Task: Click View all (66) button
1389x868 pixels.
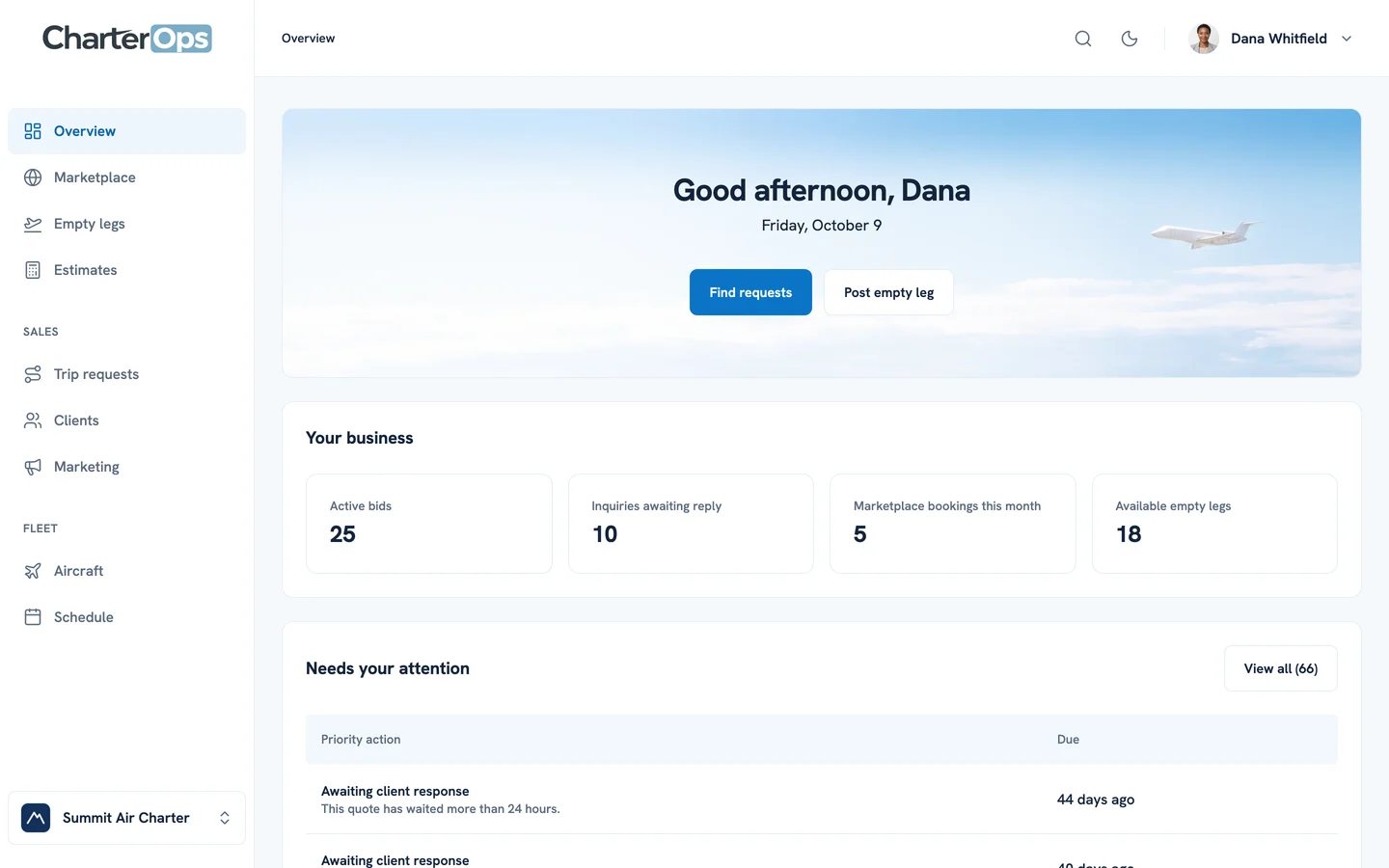Action: pyautogui.click(x=1281, y=668)
